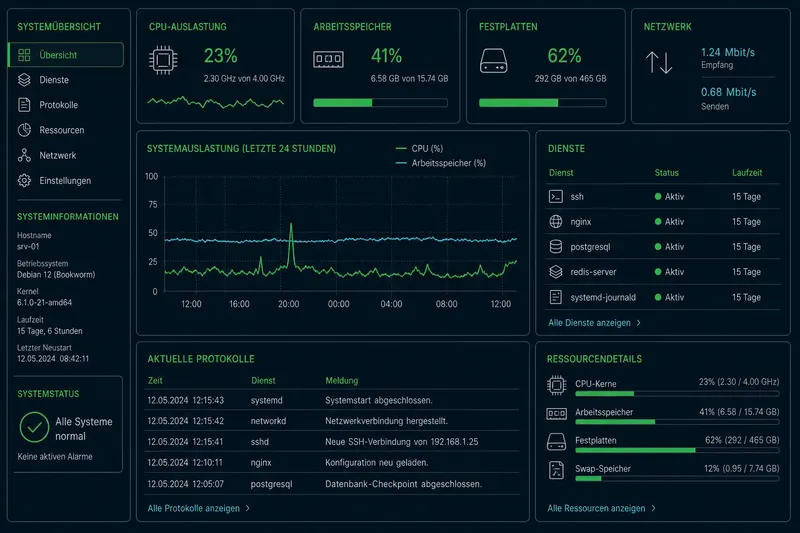Toggle CPU (%) series in chart legend

coord(419,148)
